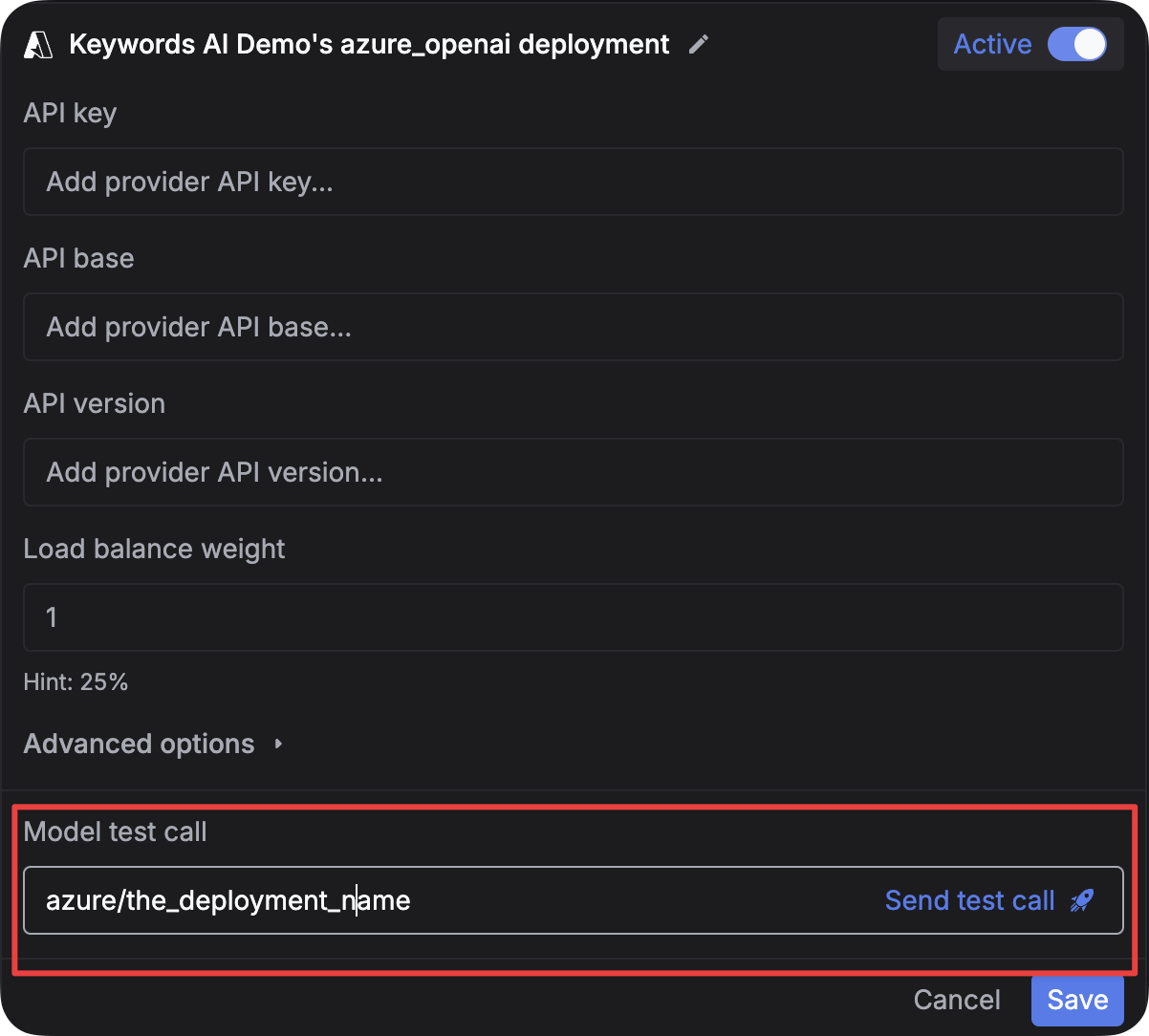Click the 'API base' label
1149x1036 pixels.
(x=78, y=258)
